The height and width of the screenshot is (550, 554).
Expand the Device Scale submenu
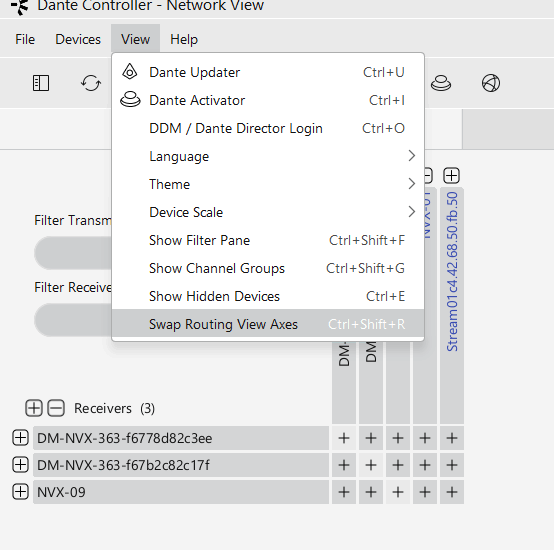[x=268, y=212]
